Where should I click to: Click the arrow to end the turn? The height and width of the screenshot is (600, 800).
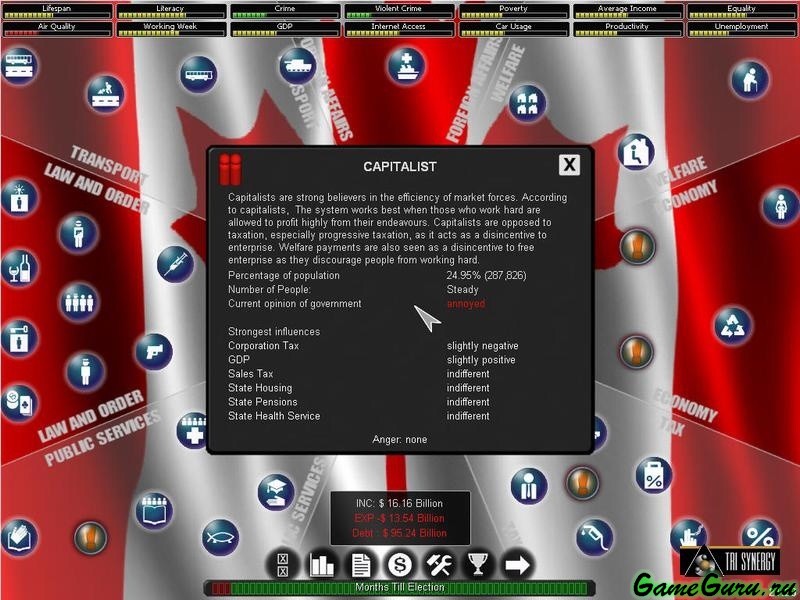tap(517, 565)
